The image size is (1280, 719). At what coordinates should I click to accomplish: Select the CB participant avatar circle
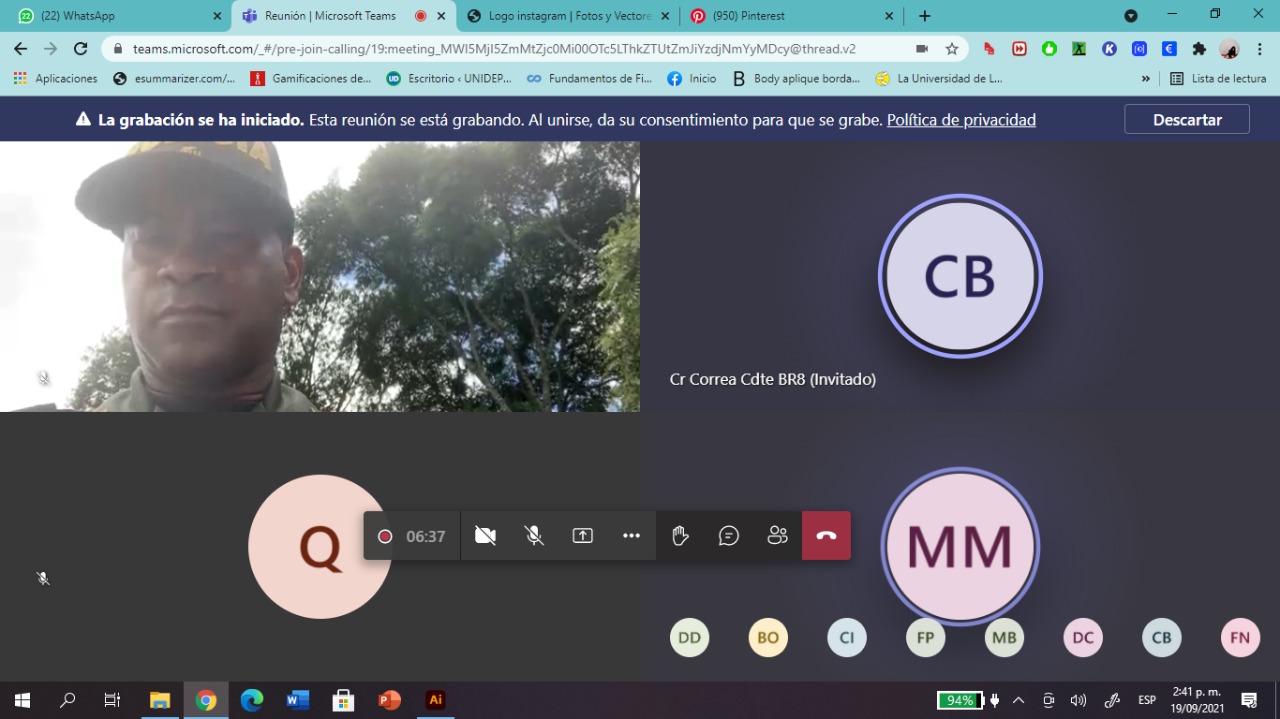pyautogui.click(x=960, y=276)
